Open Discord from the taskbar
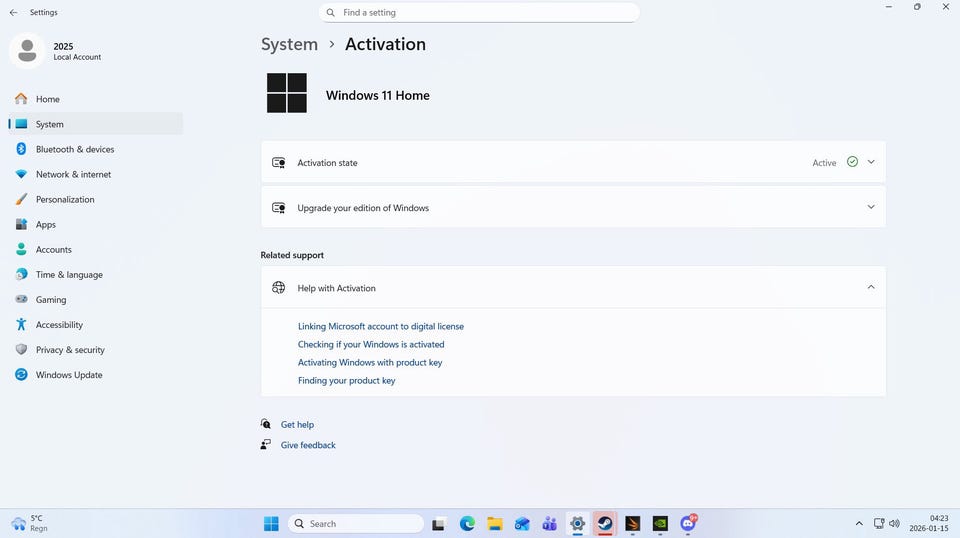Viewport: 960px width, 538px height. (x=688, y=523)
